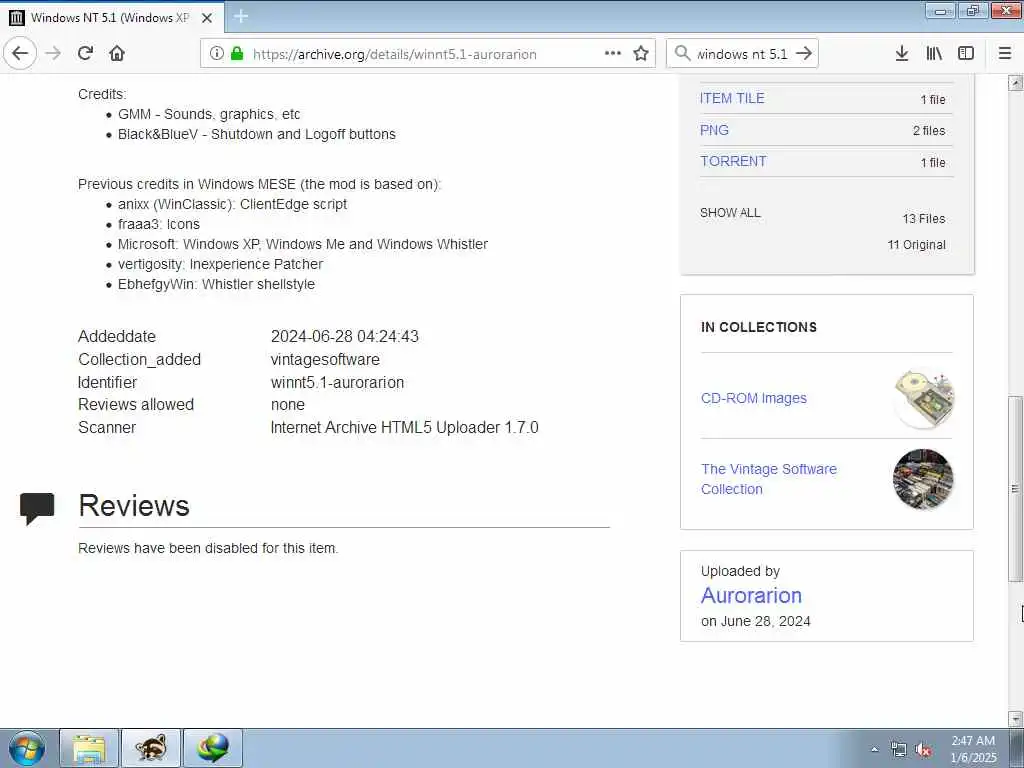Open page actions three-dot menu
Screen dimensions: 1024x768
click(613, 53)
